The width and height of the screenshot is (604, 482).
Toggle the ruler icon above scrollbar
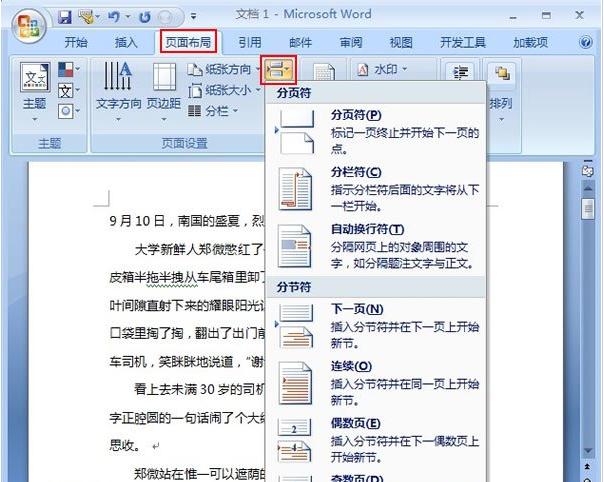[x=588, y=170]
